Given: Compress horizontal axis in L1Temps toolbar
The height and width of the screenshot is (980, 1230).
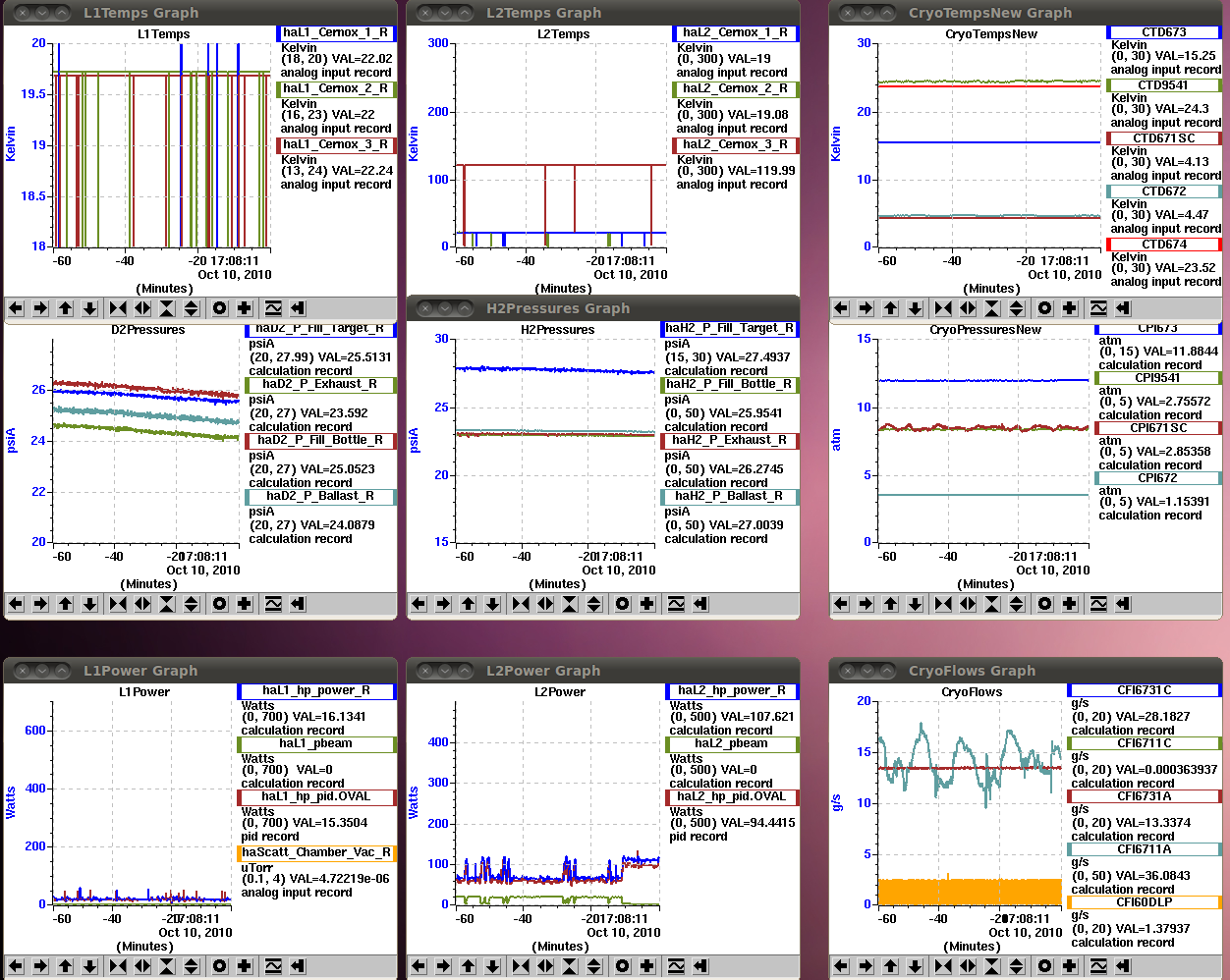Looking at the screenshot, I should click(118, 308).
